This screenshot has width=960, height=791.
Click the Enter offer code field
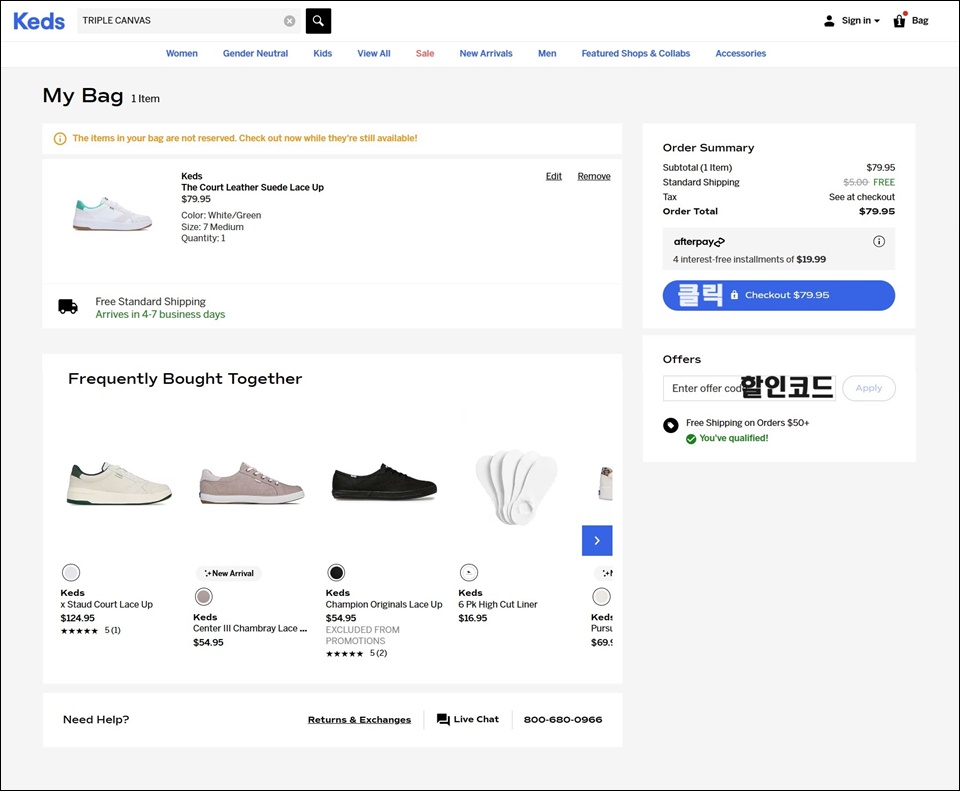[749, 388]
